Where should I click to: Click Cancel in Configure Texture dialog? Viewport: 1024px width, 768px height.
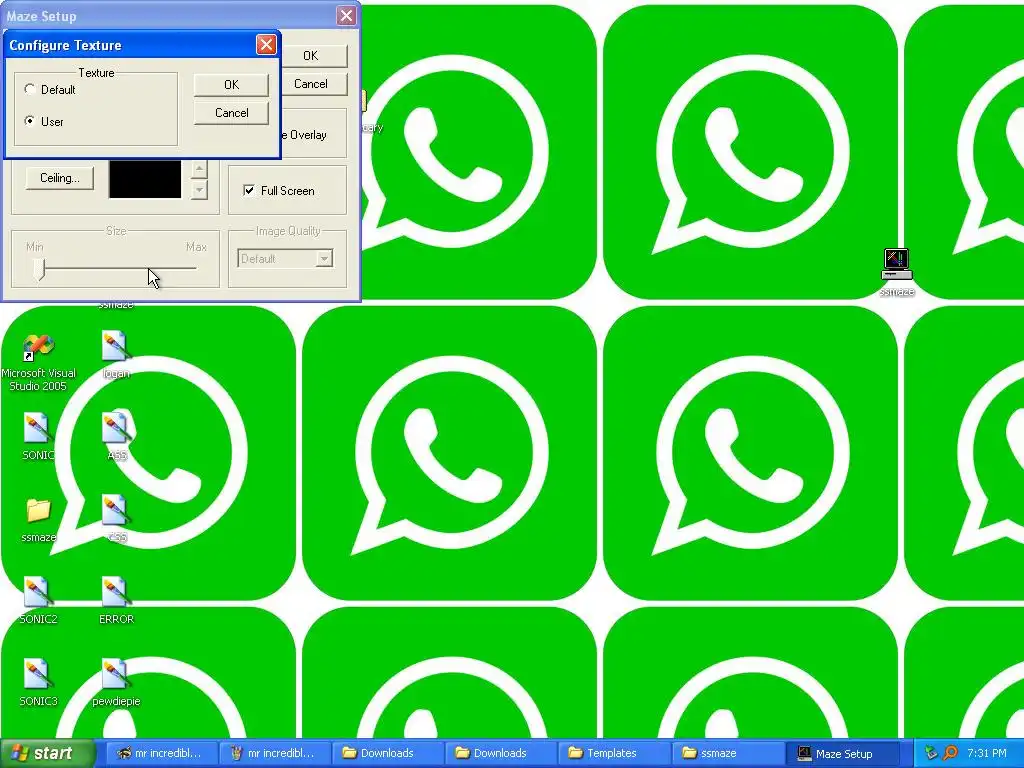click(231, 113)
